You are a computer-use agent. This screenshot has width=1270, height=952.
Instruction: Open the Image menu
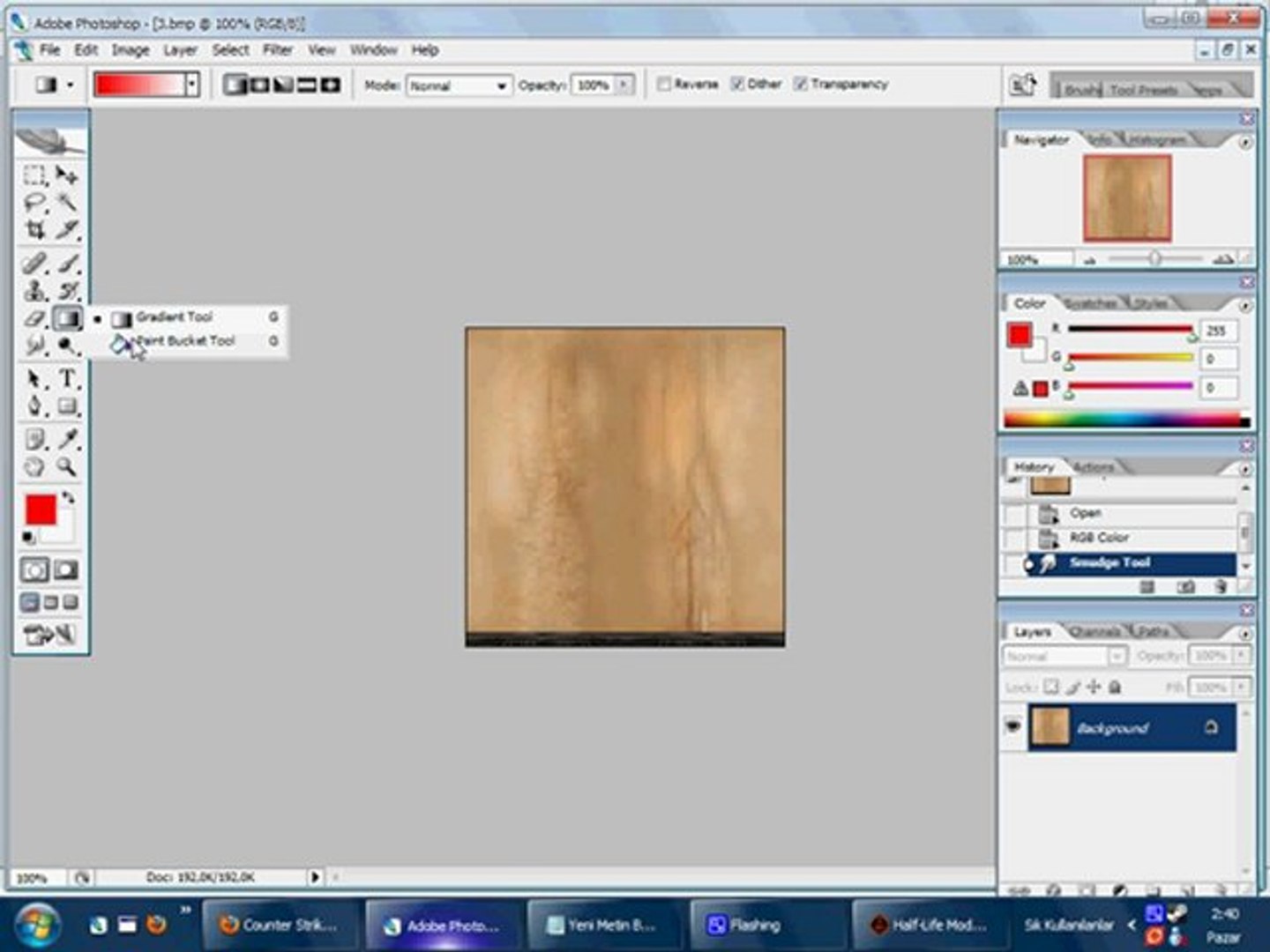point(131,50)
